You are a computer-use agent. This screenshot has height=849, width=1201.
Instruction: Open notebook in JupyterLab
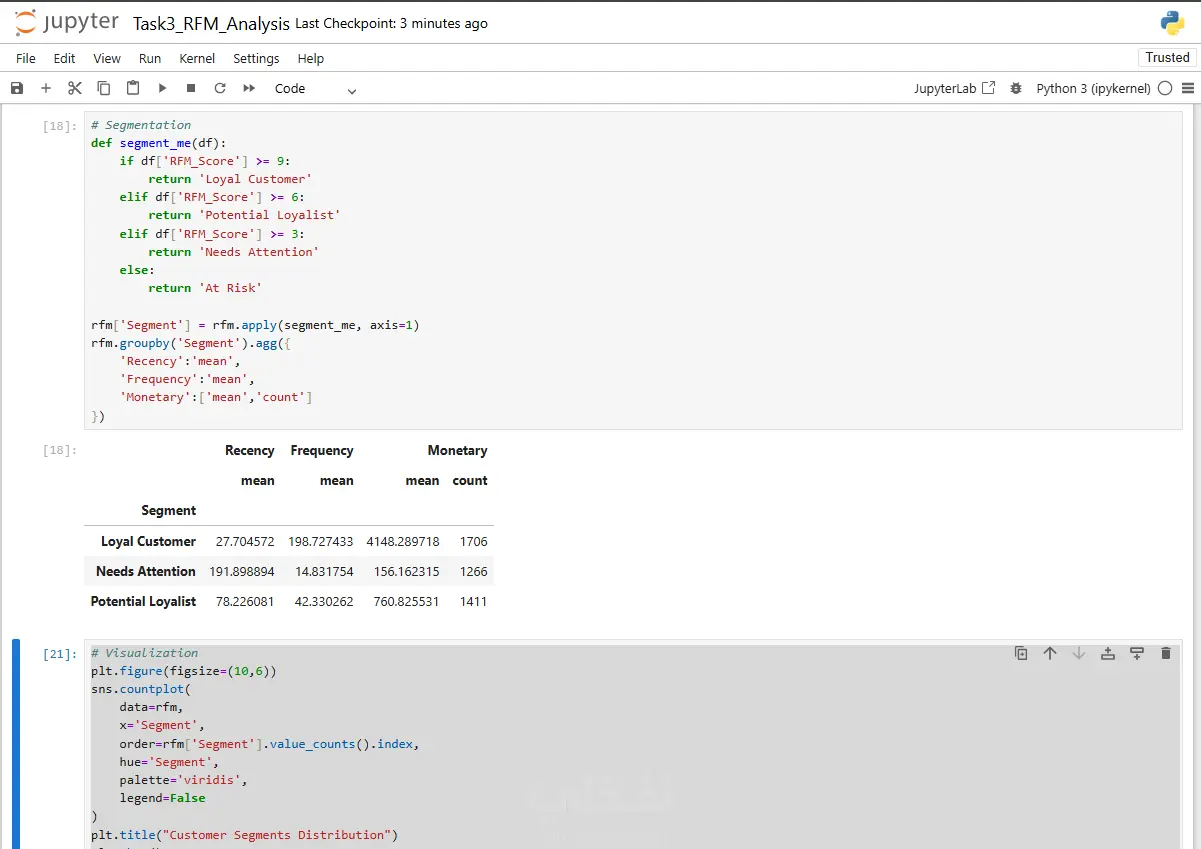pos(954,88)
